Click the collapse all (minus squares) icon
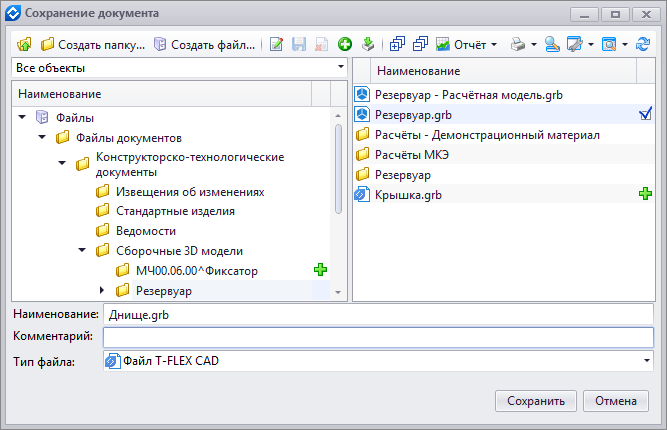This screenshot has width=667, height=430. [x=420, y=44]
